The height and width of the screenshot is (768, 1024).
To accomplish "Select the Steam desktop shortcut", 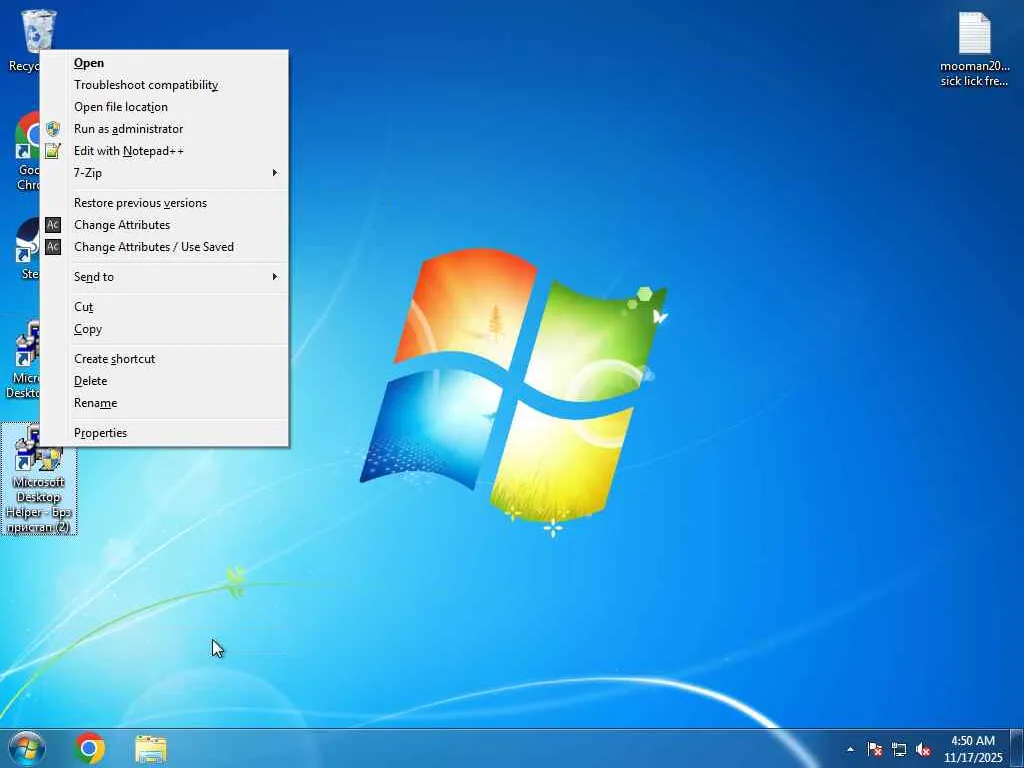I will click(27, 249).
